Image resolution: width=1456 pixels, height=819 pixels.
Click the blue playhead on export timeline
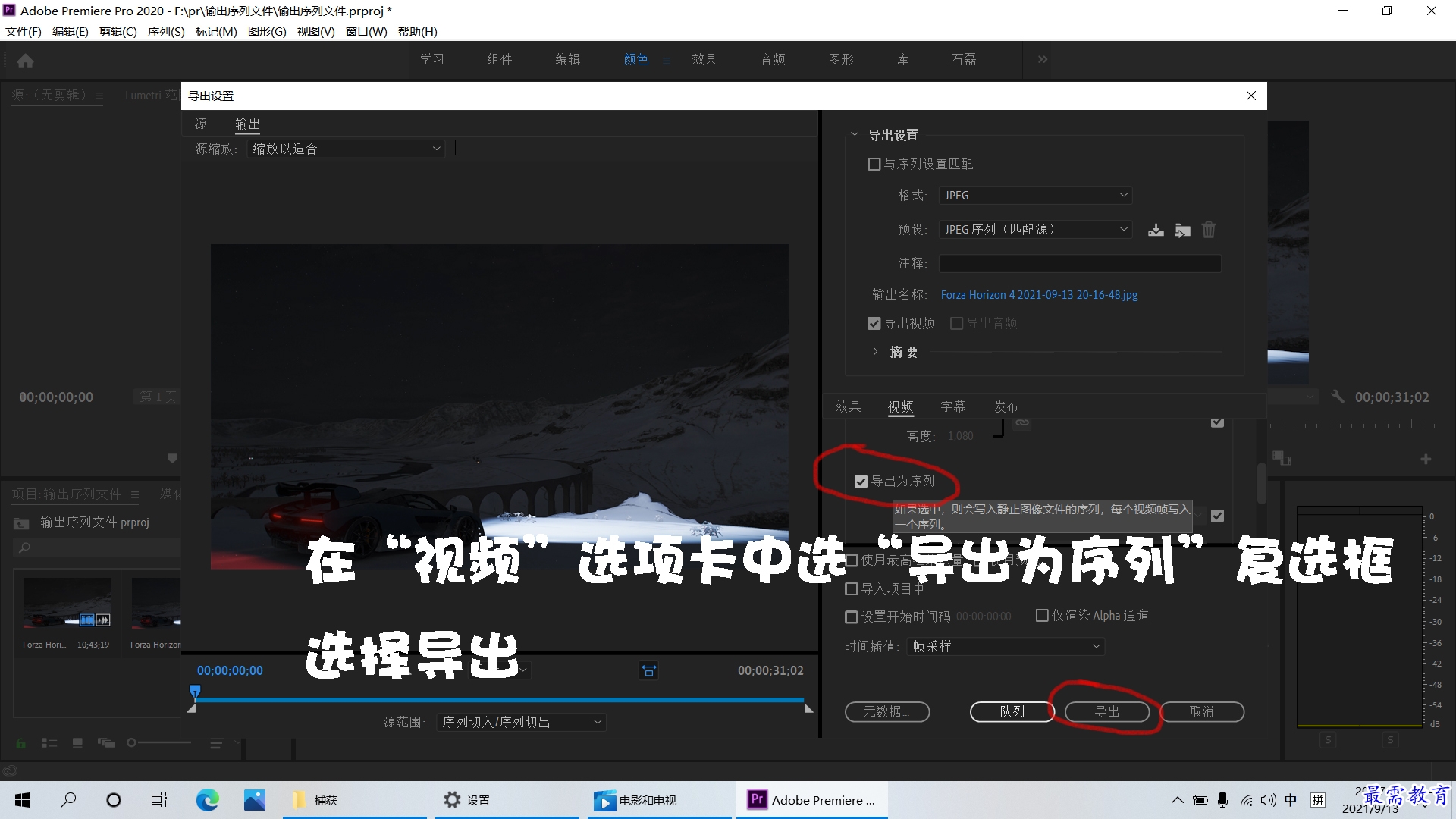(195, 692)
